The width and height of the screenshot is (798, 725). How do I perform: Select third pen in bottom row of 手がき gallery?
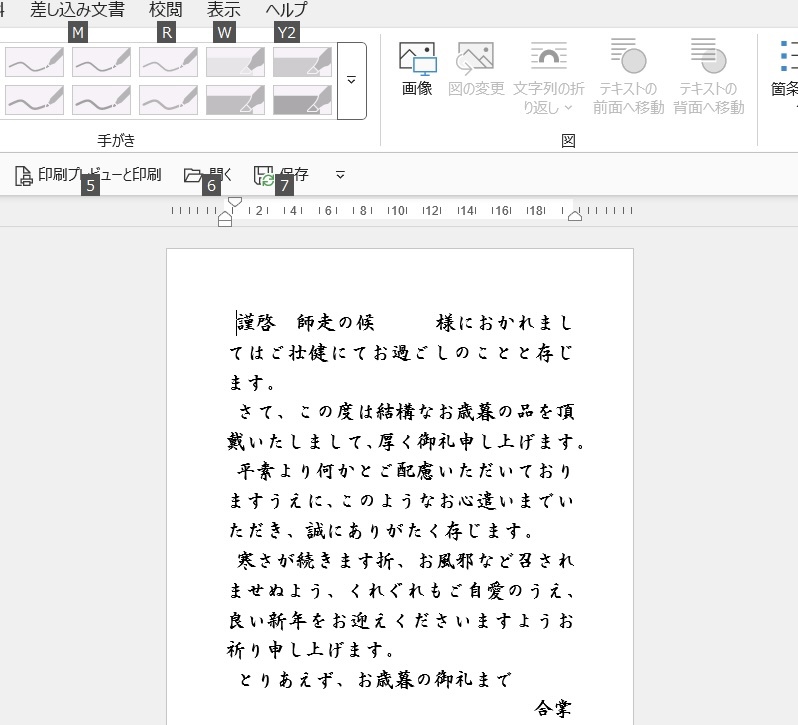[x=168, y=100]
